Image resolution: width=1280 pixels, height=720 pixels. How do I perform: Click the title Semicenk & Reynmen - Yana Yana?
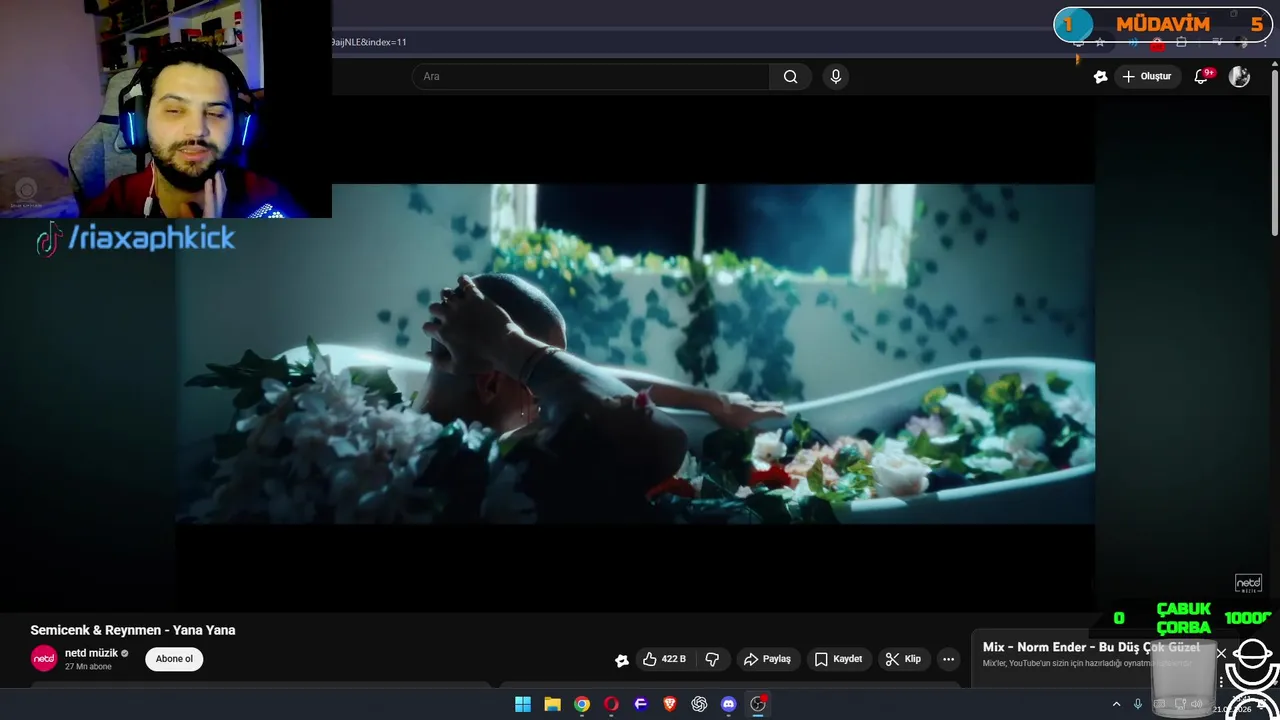point(133,630)
